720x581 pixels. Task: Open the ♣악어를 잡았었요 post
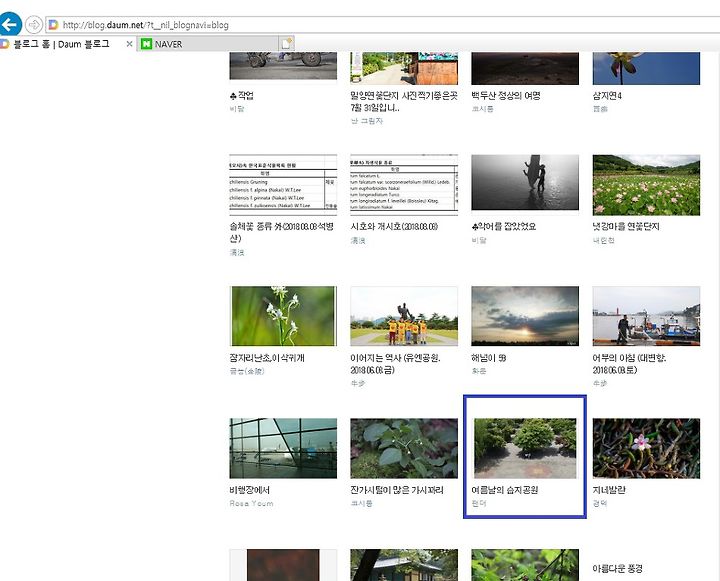[504, 226]
